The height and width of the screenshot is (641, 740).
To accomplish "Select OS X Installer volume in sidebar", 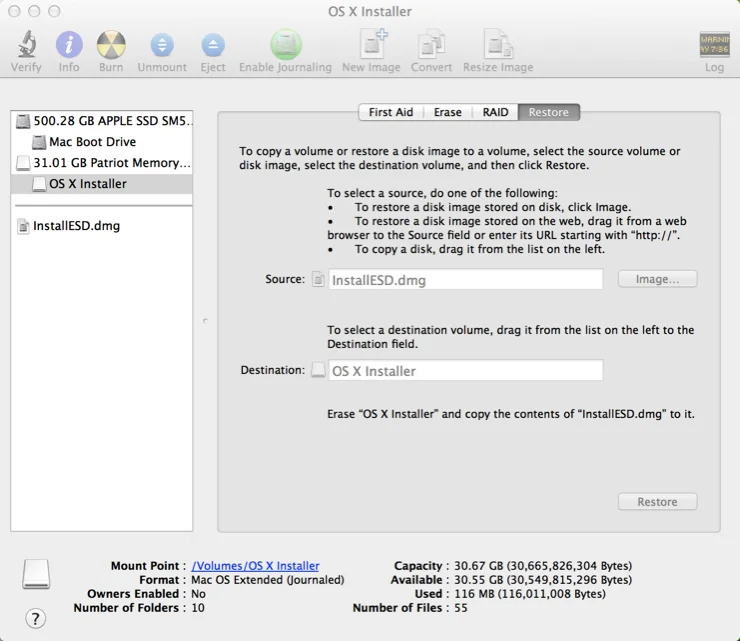I will (101, 184).
